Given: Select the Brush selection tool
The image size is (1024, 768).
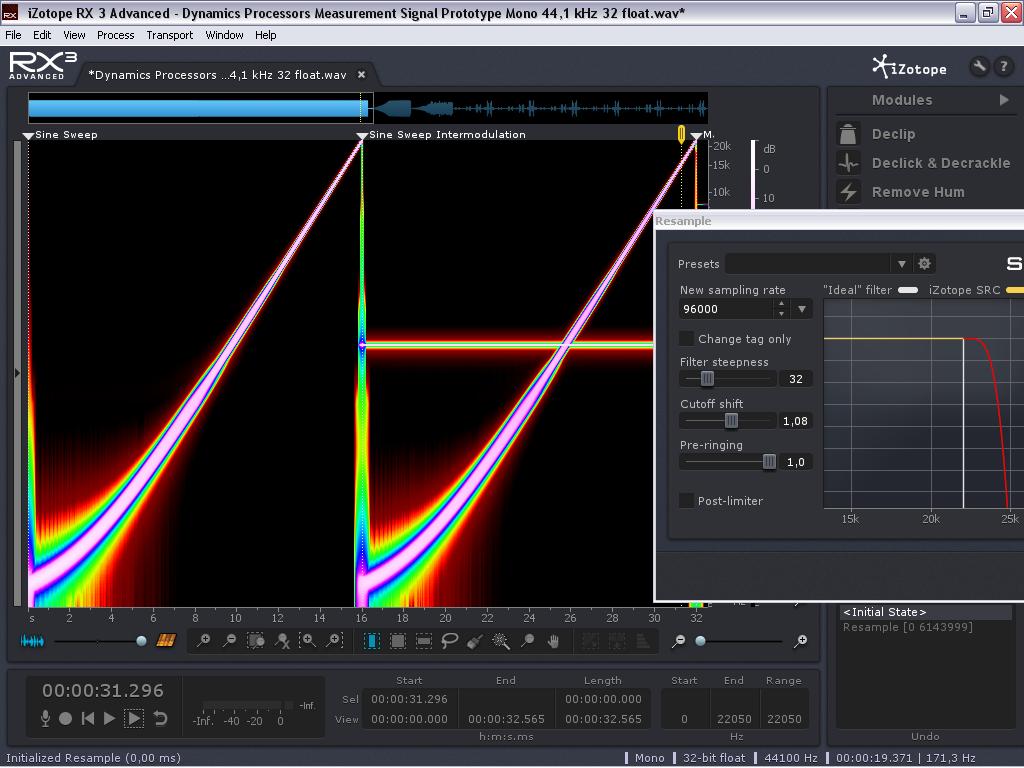Looking at the screenshot, I should click(x=475, y=641).
